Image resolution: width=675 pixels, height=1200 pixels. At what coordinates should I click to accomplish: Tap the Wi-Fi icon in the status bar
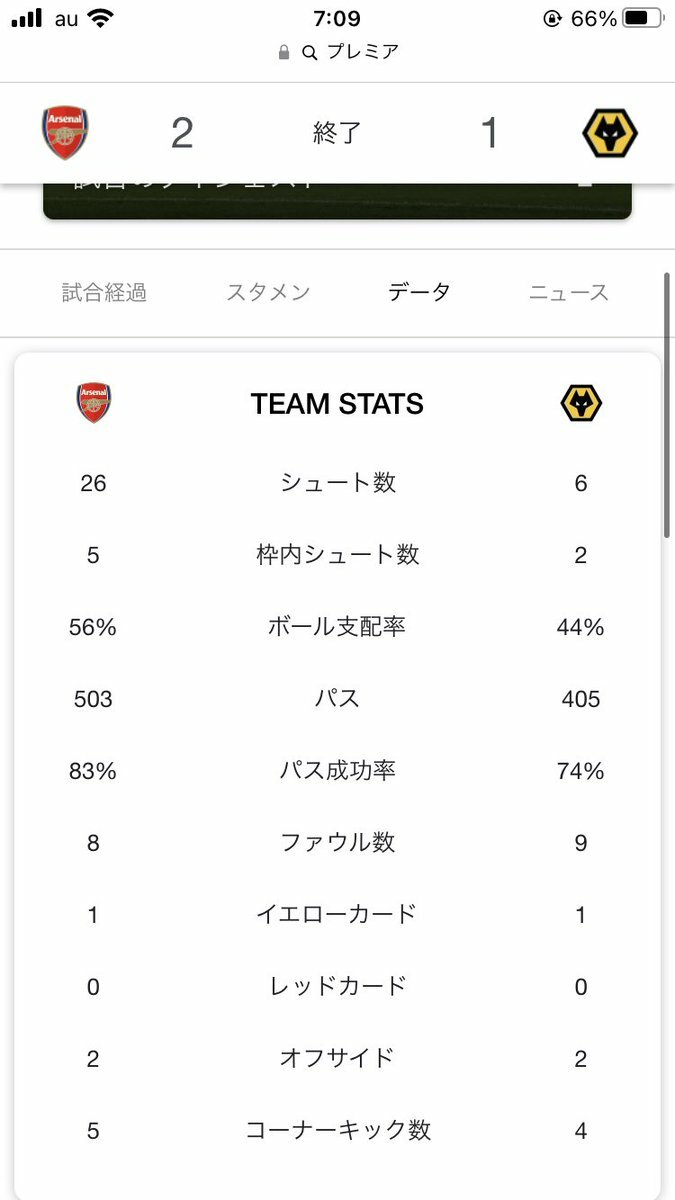100,19
